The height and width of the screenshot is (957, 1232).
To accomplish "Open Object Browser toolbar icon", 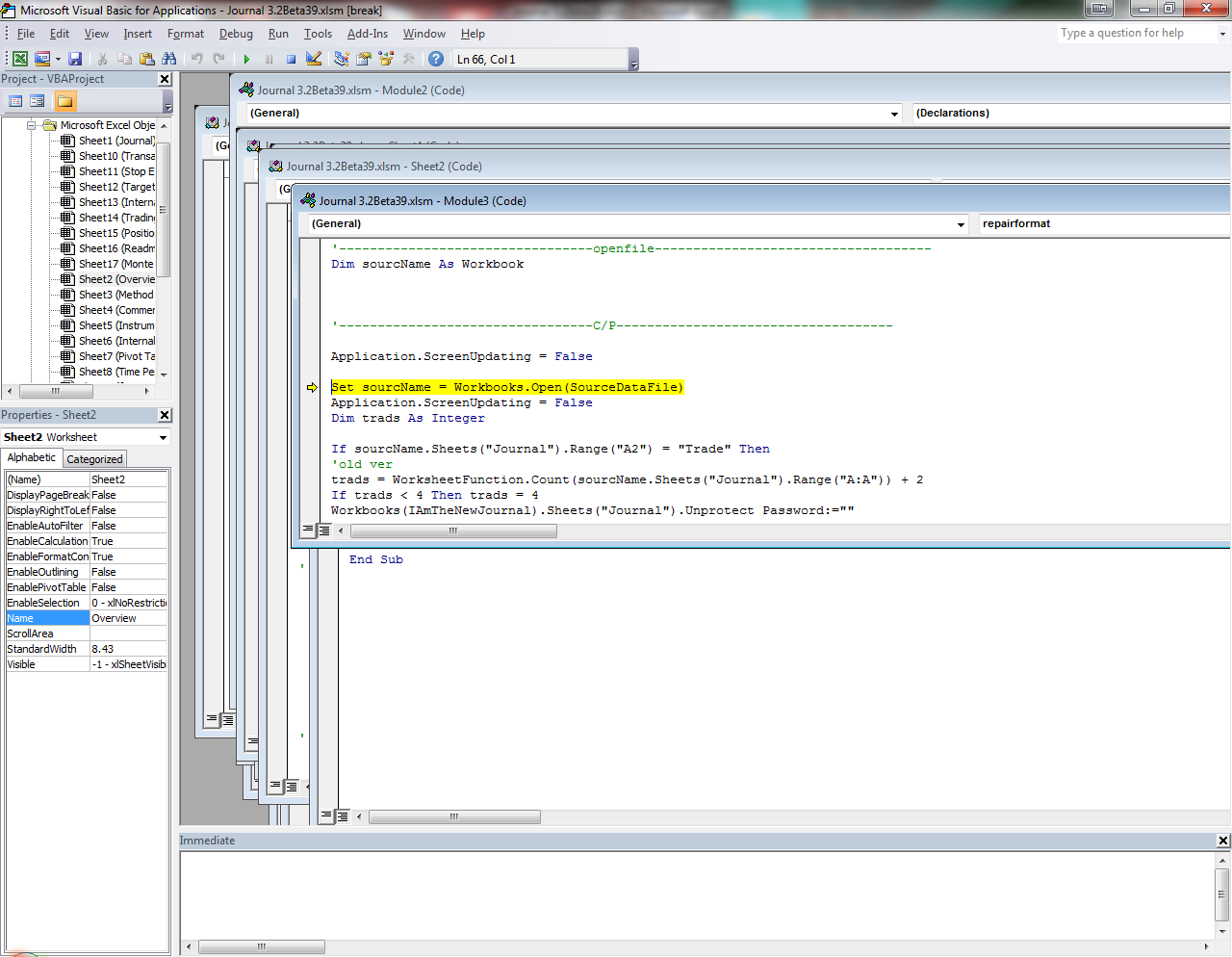I will click(x=386, y=59).
